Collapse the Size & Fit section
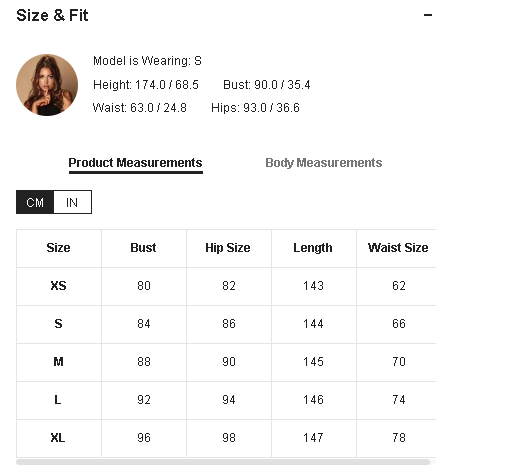 [428, 15]
